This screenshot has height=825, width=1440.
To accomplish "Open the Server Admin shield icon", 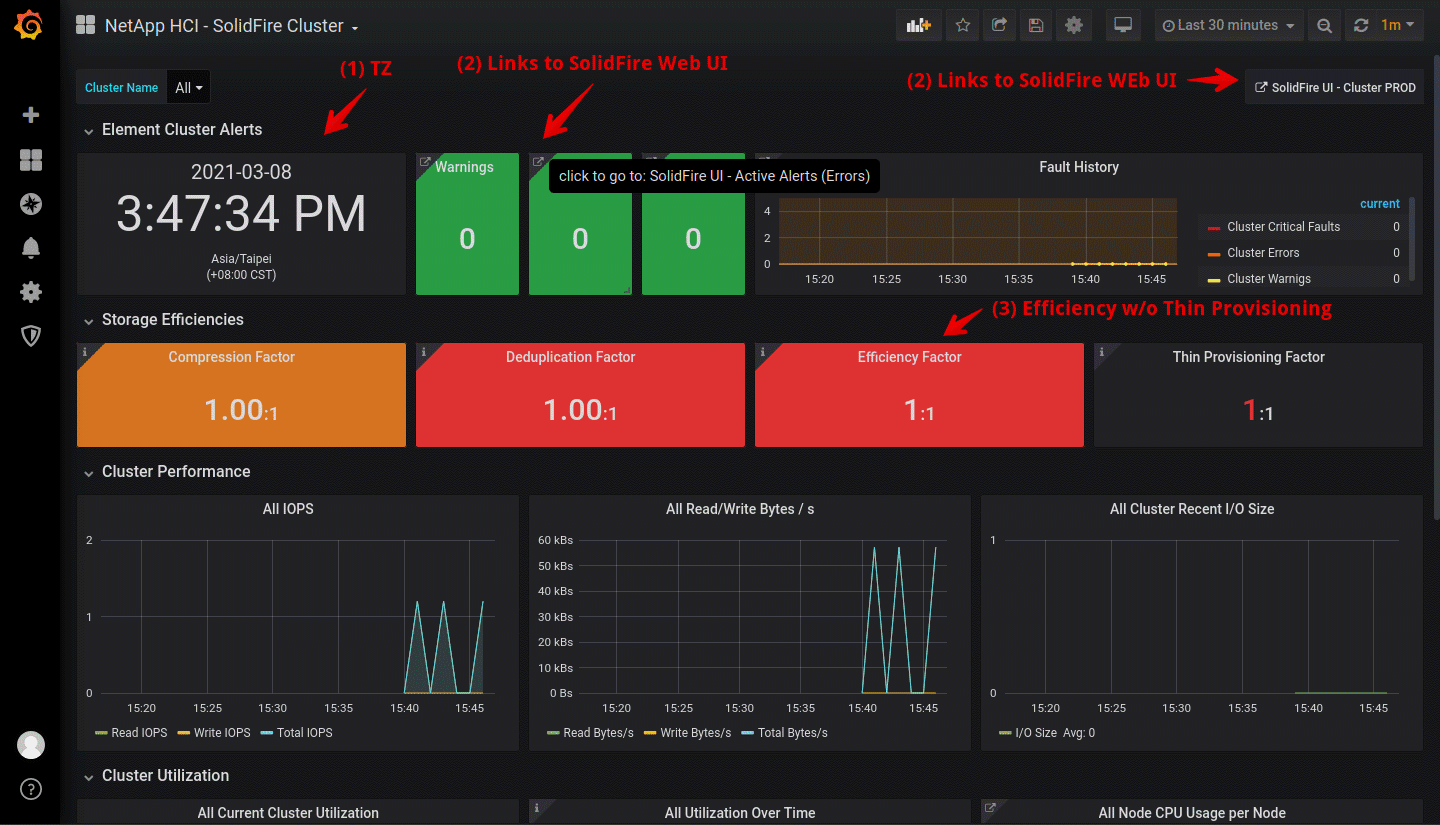I will [31, 336].
